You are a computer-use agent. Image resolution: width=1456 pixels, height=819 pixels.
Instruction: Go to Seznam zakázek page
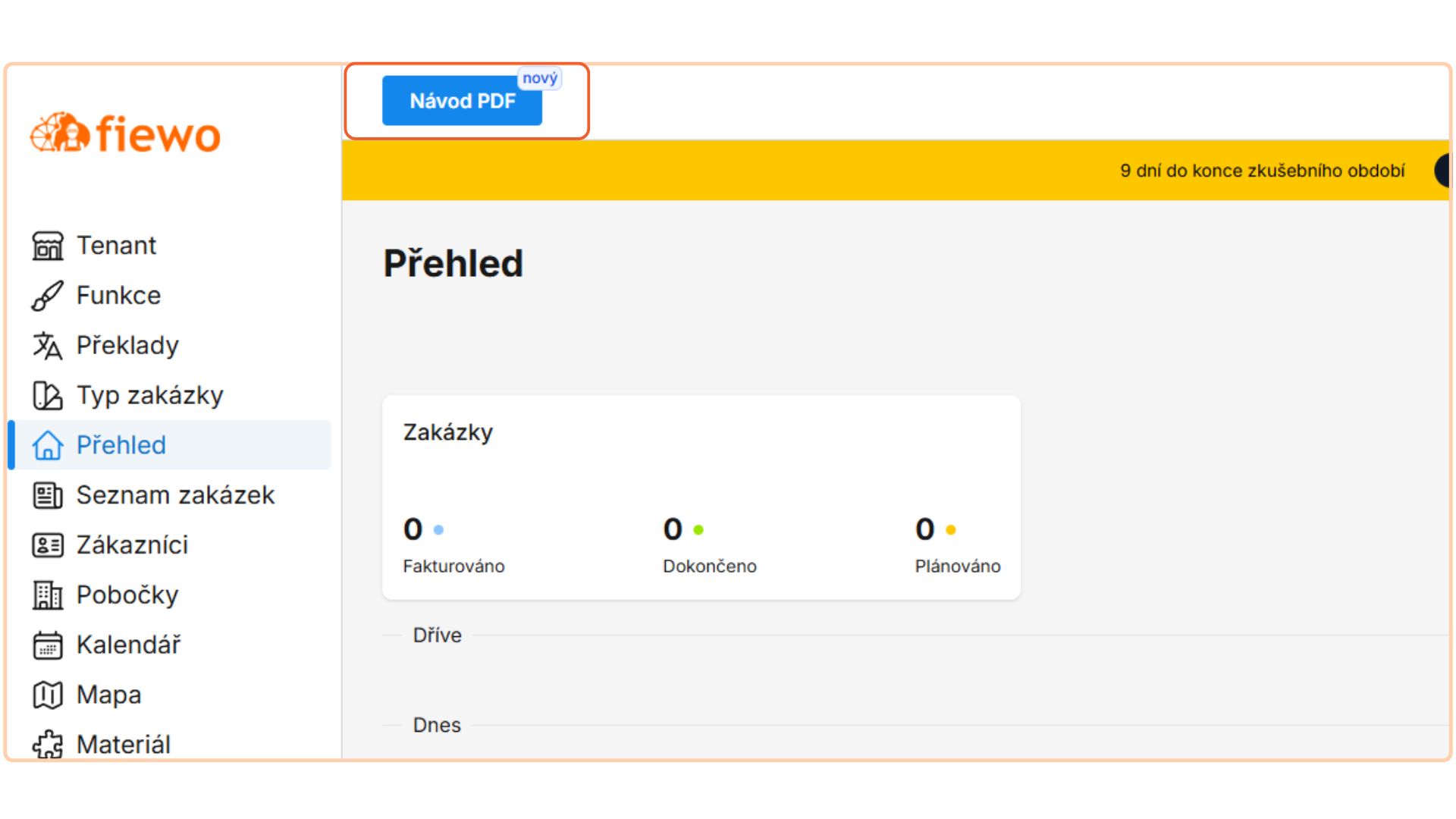(175, 495)
